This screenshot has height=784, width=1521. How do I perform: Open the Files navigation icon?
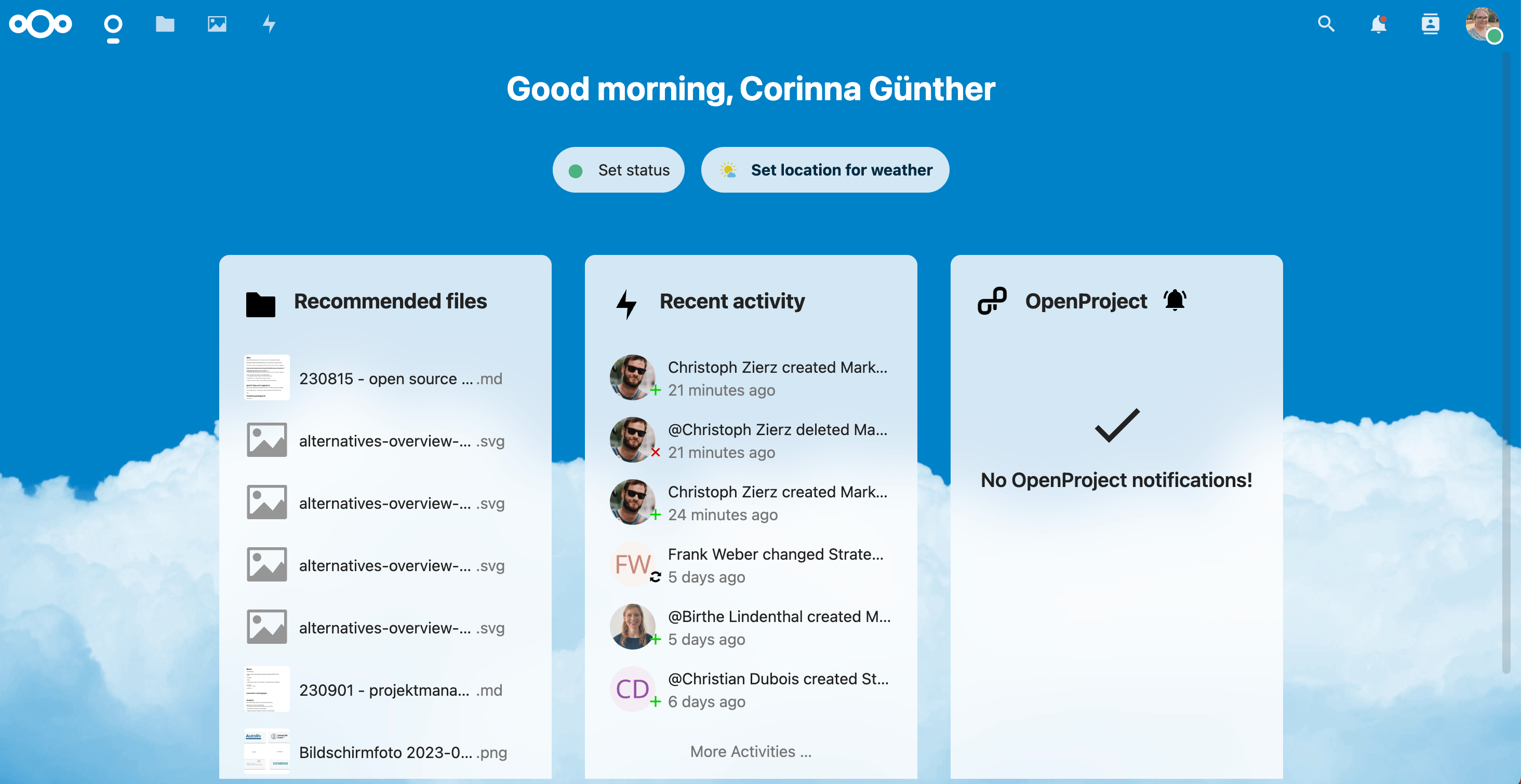[163, 24]
